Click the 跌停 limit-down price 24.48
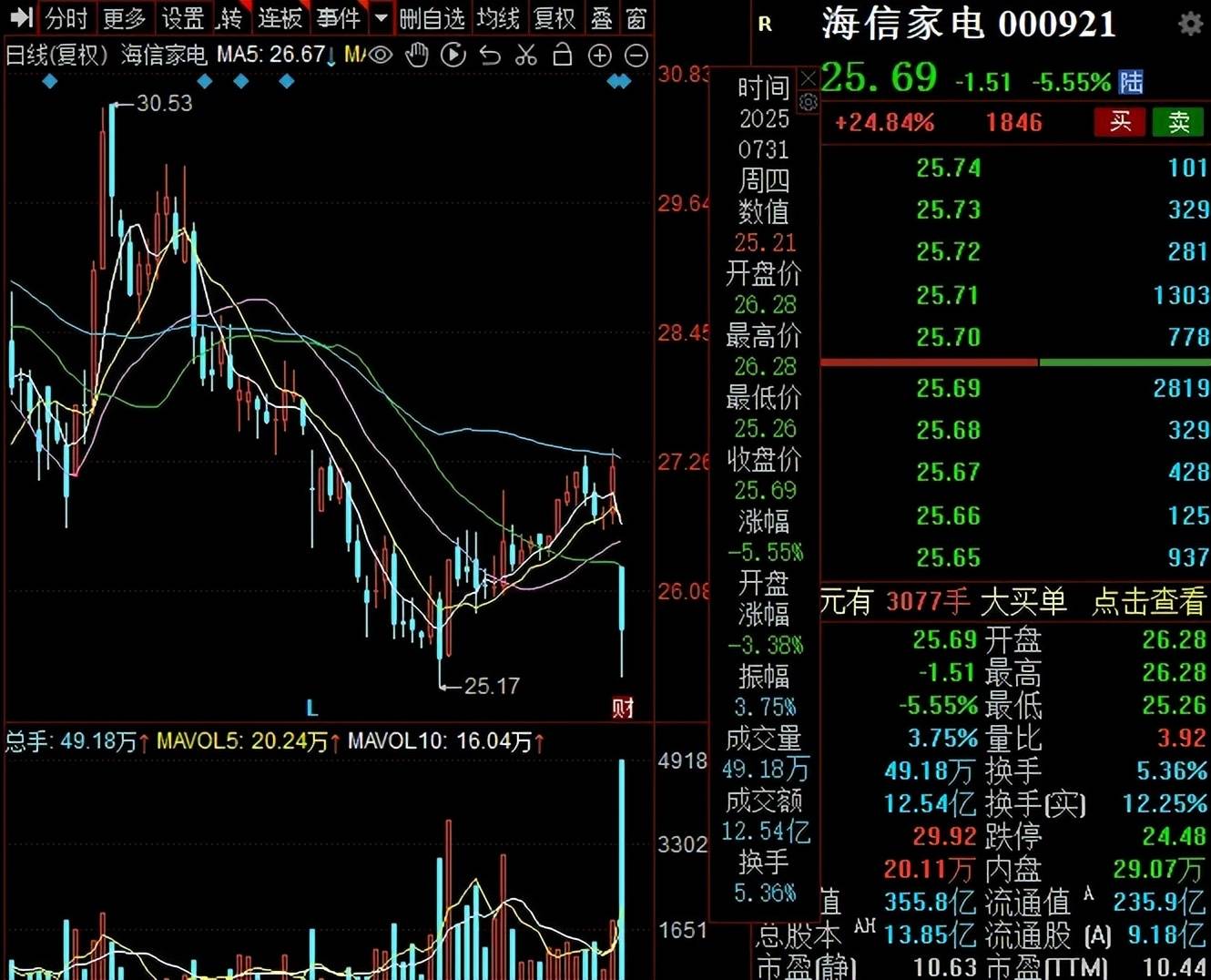This screenshot has width=1211, height=980. (1175, 836)
